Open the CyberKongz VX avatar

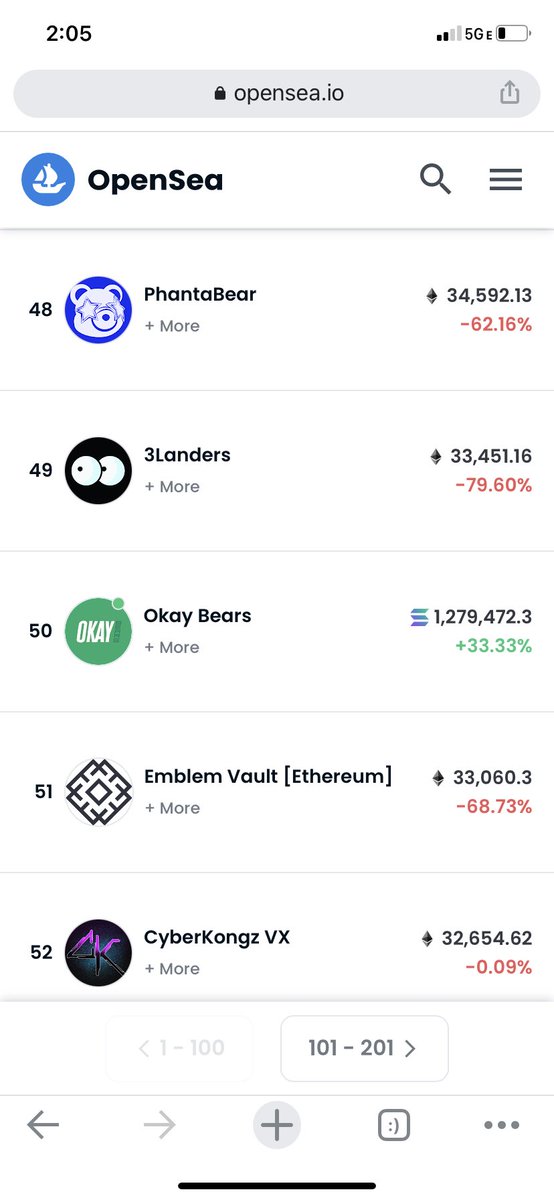point(98,952)
